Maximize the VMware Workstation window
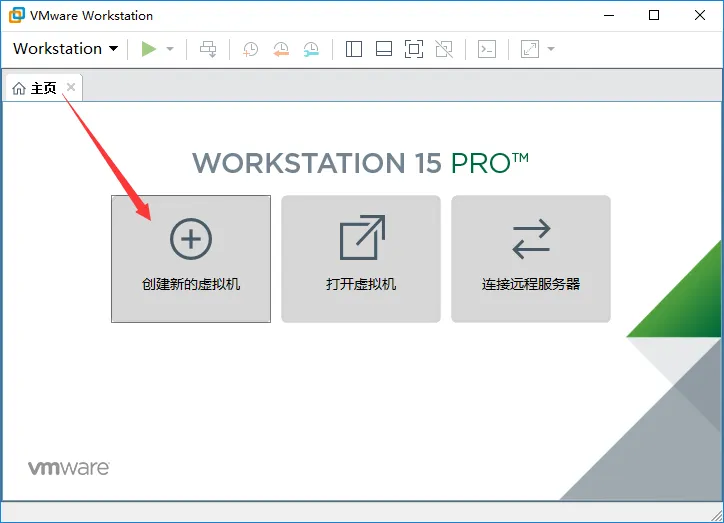 click(654, 15)
